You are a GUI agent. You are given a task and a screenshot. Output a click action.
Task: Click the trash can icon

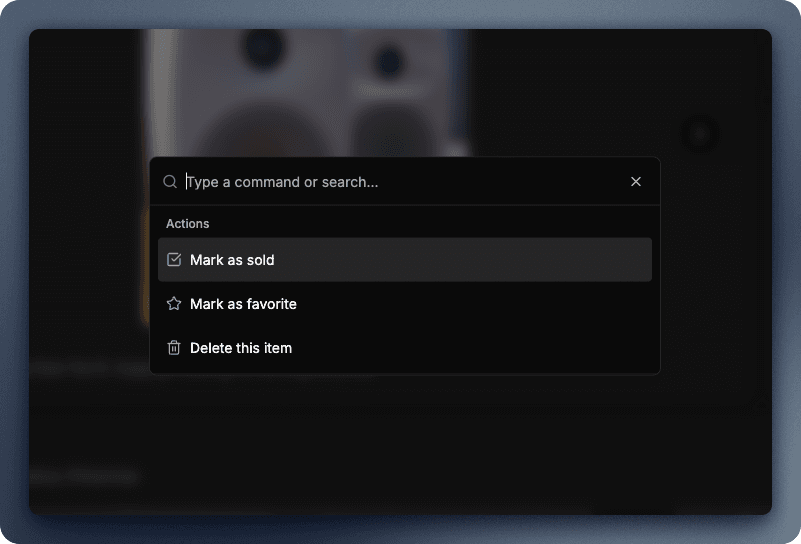(x=174, y=348)
